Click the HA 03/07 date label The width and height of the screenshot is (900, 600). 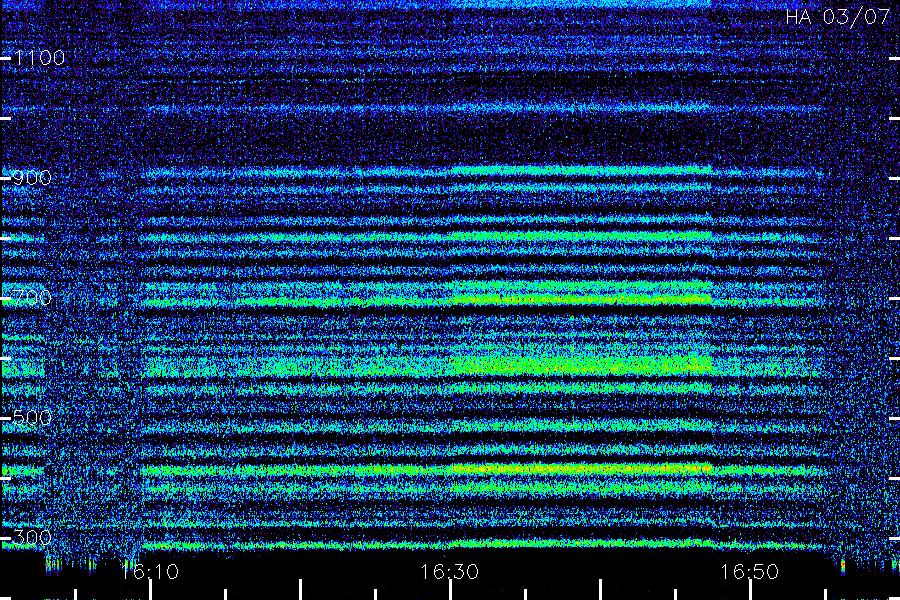[838, 17]
